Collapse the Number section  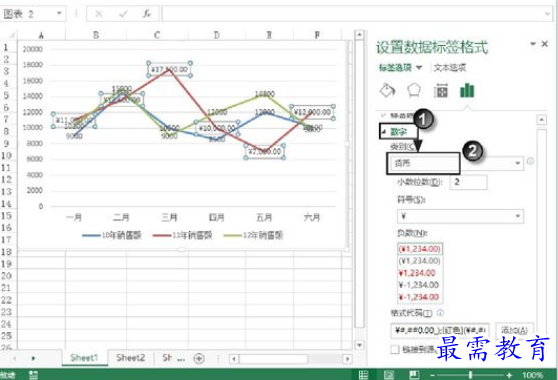[384, 132]
